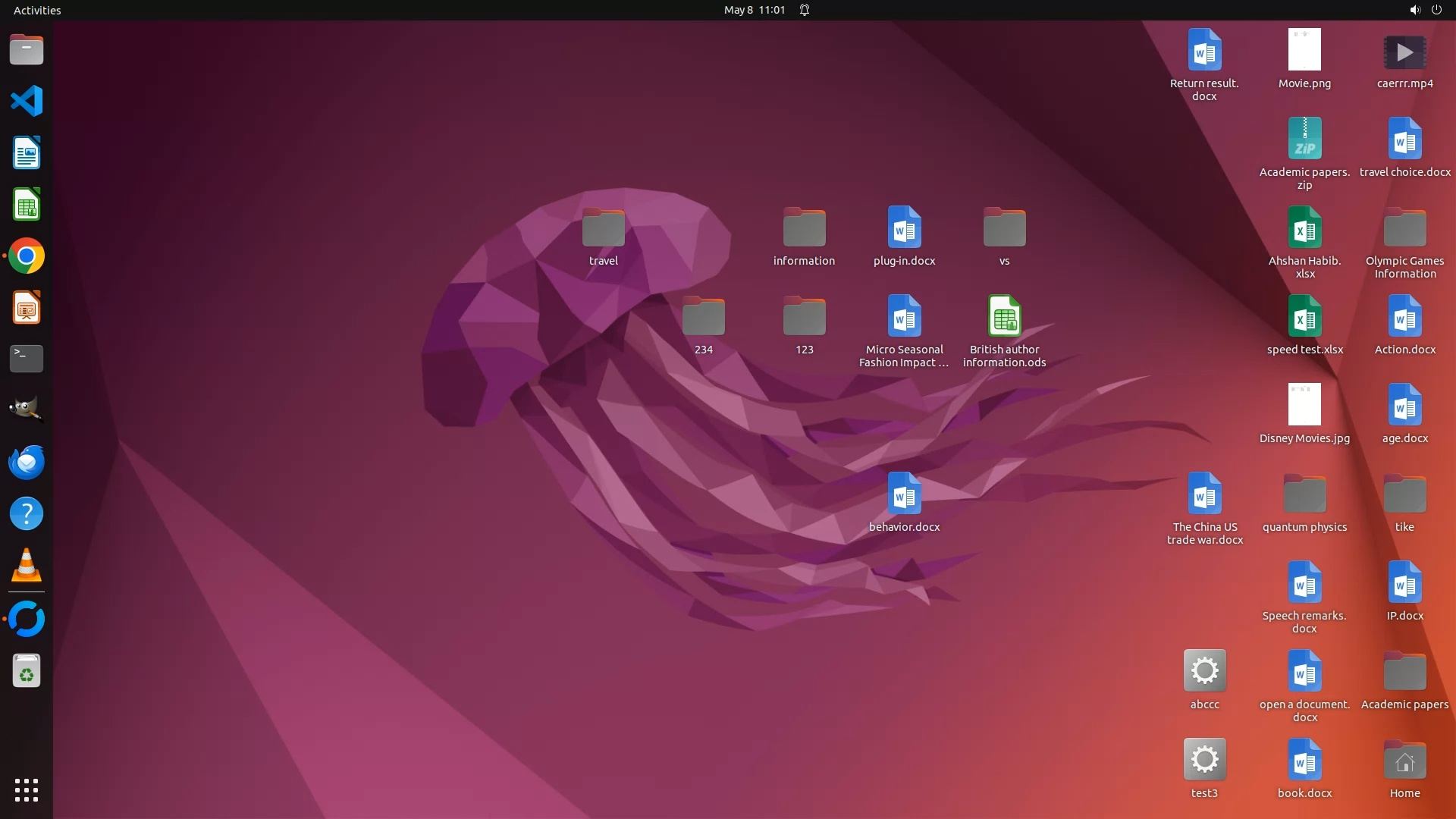Image resolution: width=1456 pixels, height=819 pixels.
Task: Click the volume icon in top bar
Action: click(1414, 10)
